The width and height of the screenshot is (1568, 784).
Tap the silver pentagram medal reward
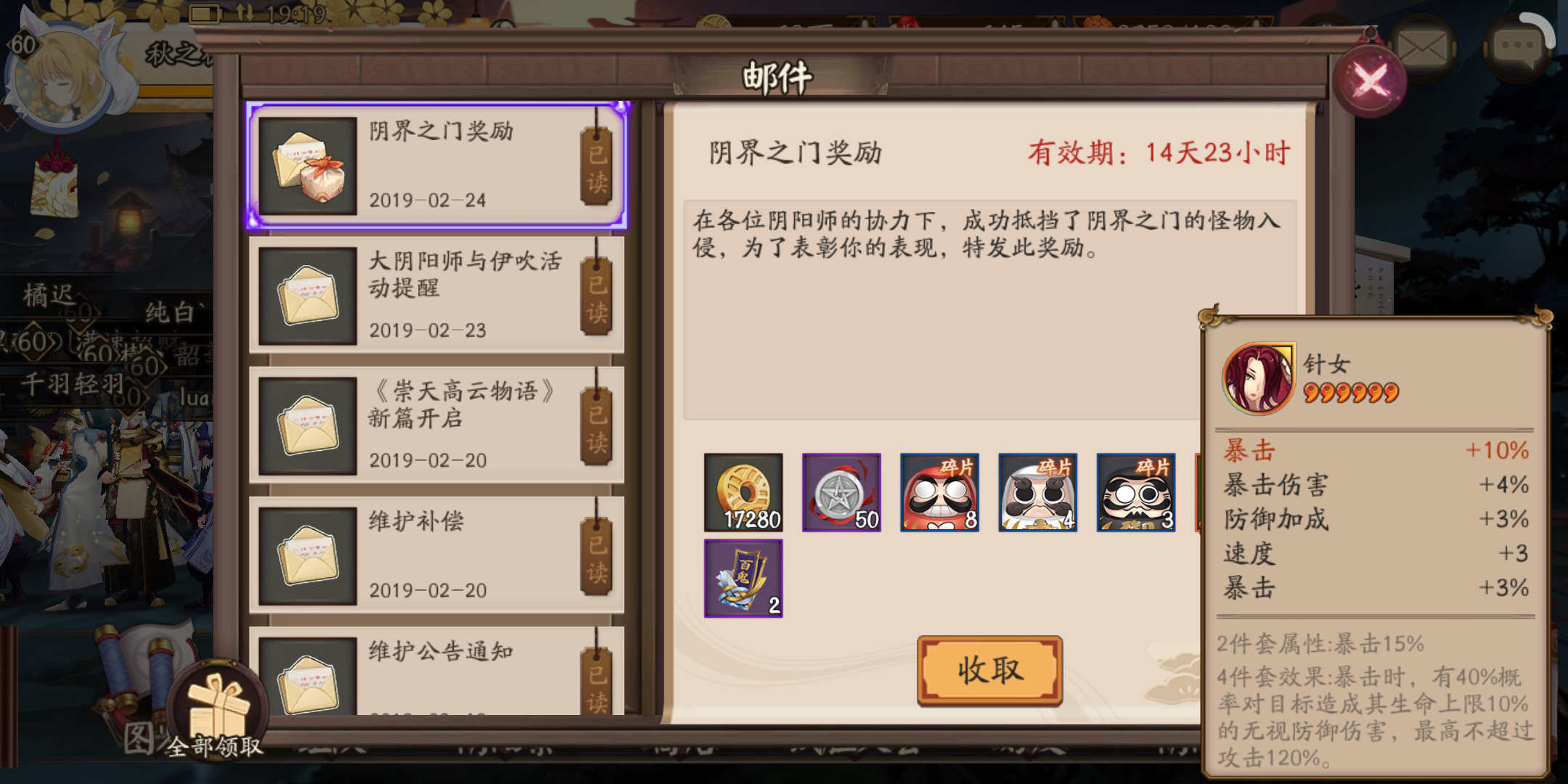click(841, 493)
